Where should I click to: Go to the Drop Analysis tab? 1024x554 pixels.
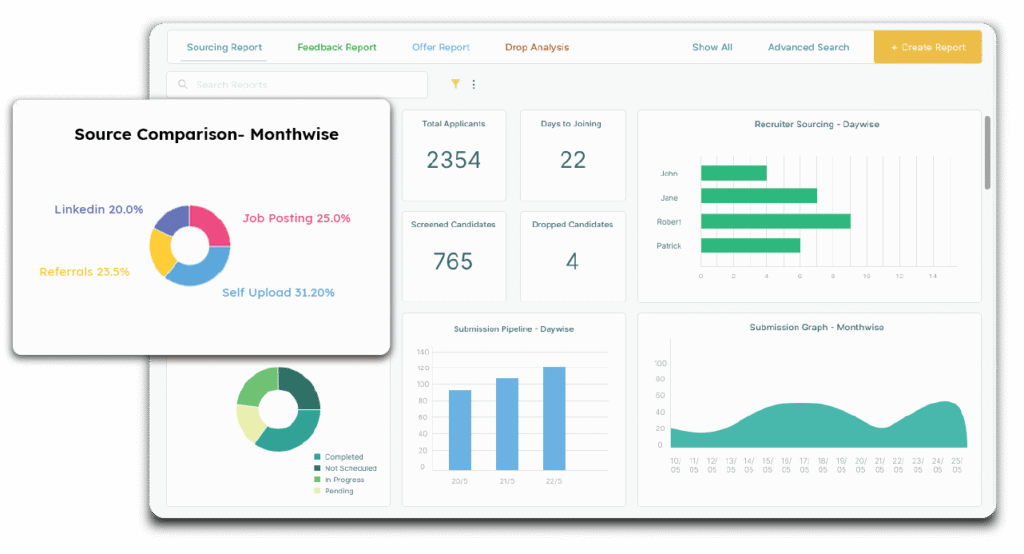point(537,47)
